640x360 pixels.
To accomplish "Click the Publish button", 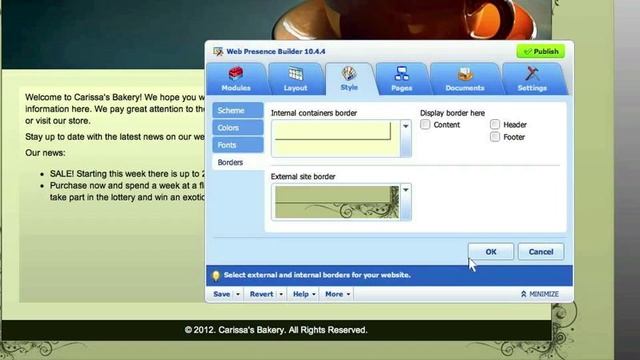I will point(541,51).
